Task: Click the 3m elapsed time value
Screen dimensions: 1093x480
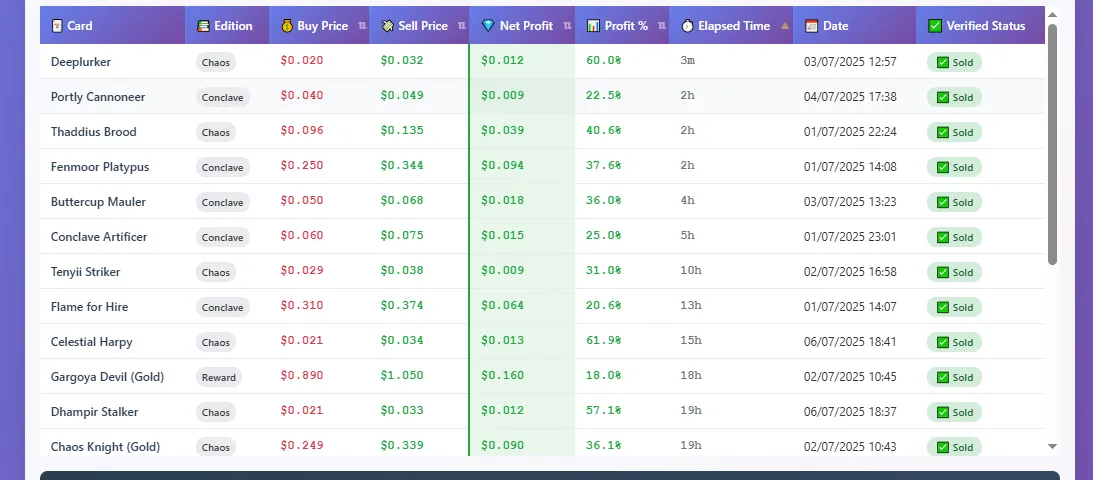Action: (687, 61)
